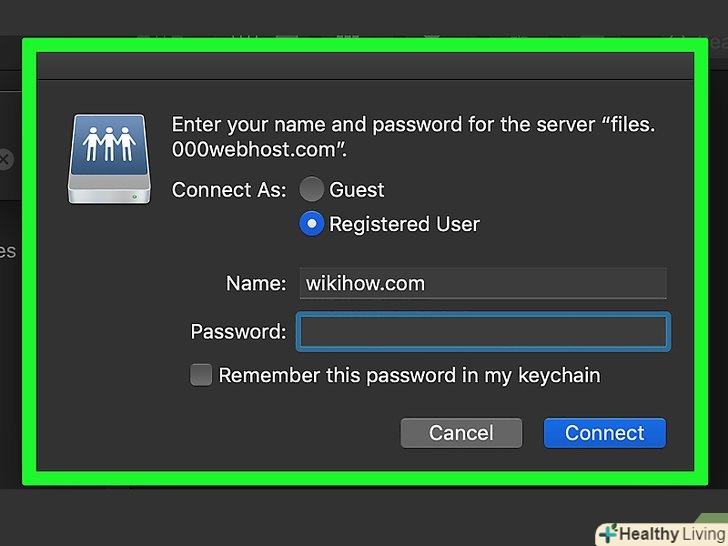
Task: Click the shared server drive icon
Action: 110,159
